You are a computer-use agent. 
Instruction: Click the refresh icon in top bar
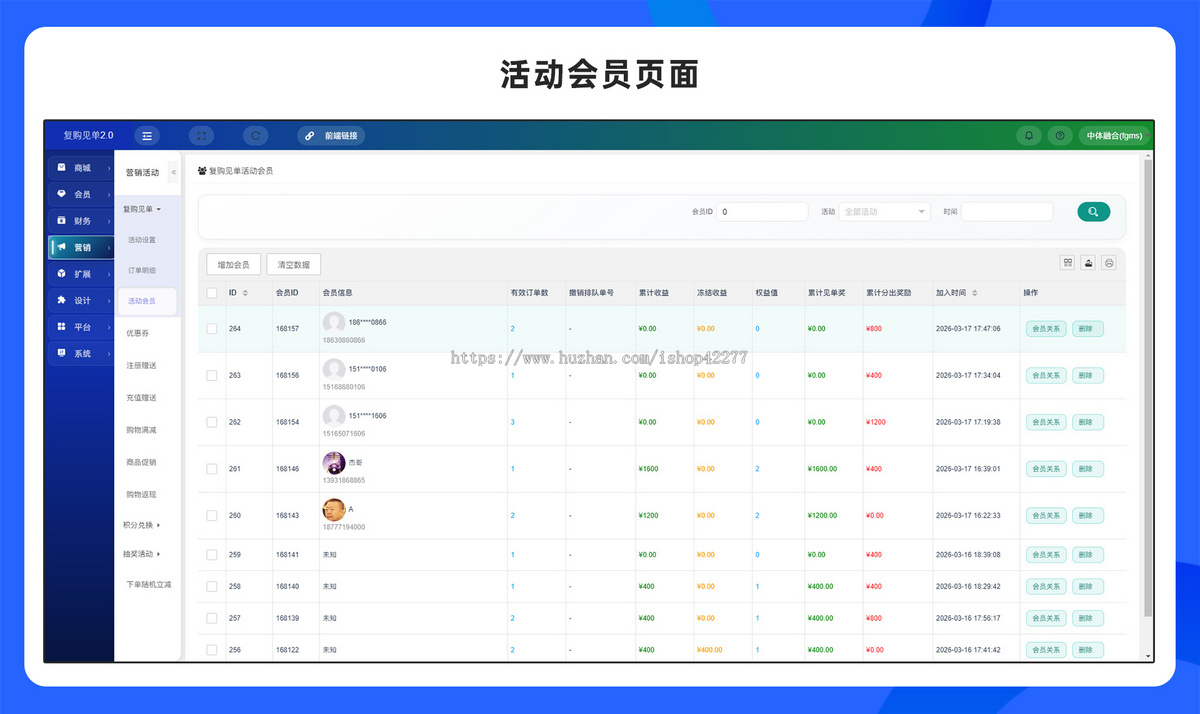coord(256,135)
